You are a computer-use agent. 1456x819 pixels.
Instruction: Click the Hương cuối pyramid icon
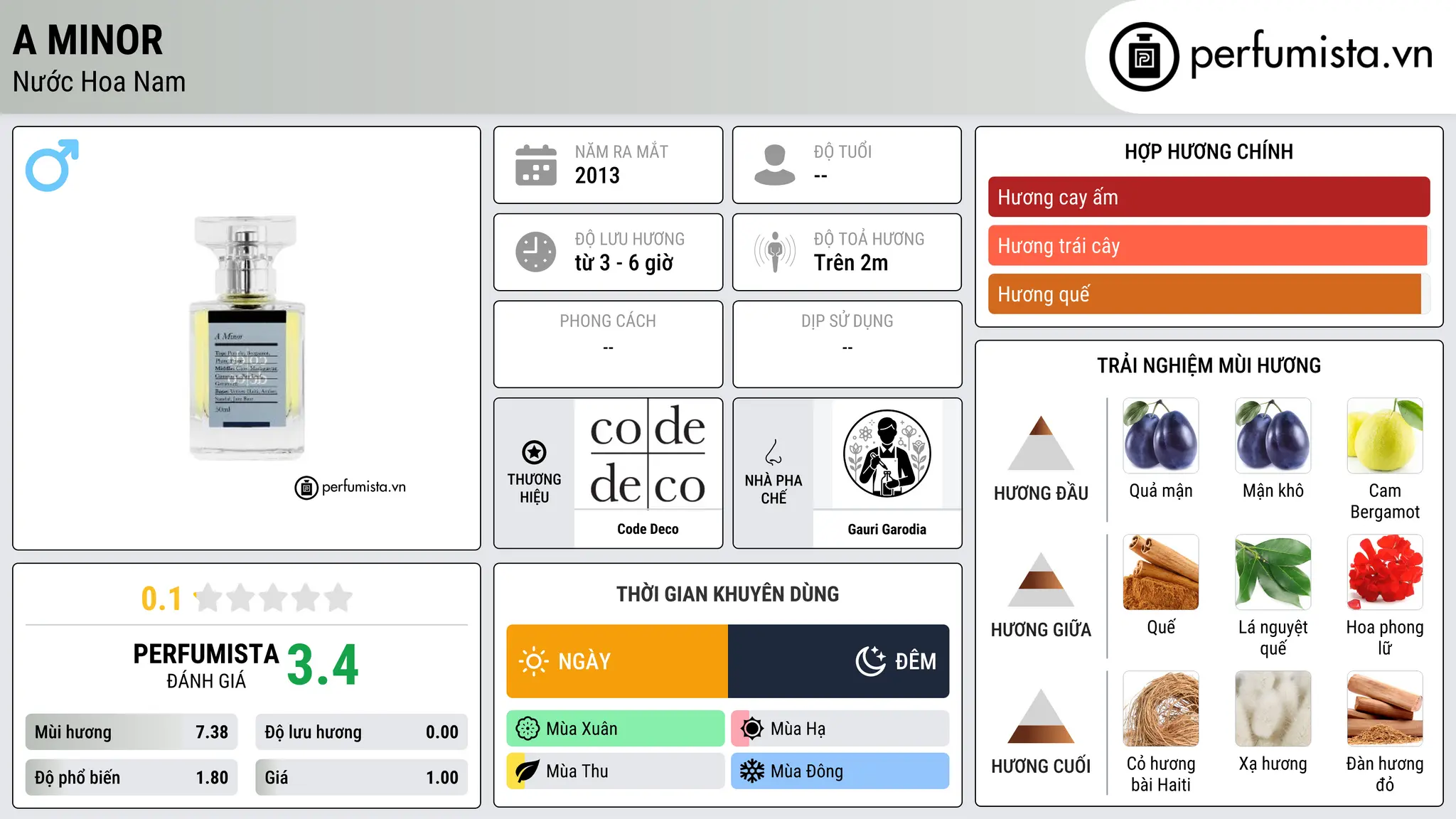1041,716
